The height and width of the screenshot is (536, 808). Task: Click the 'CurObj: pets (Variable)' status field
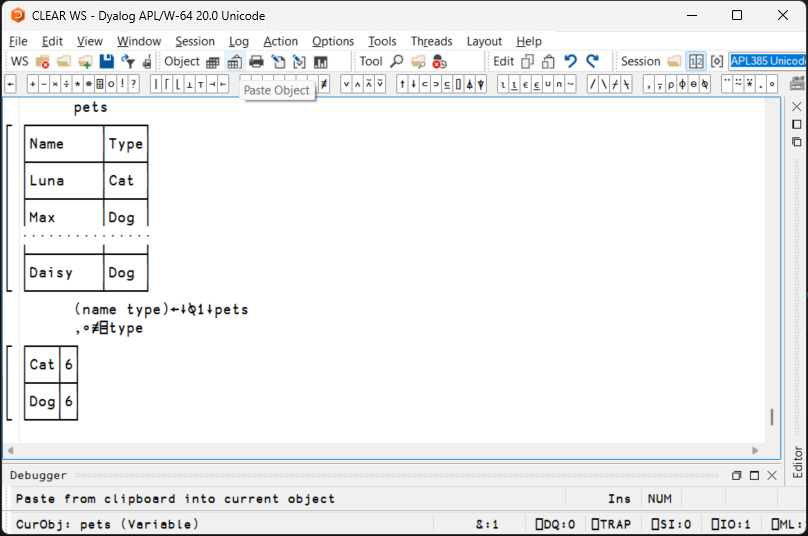(x=107, y=524)
